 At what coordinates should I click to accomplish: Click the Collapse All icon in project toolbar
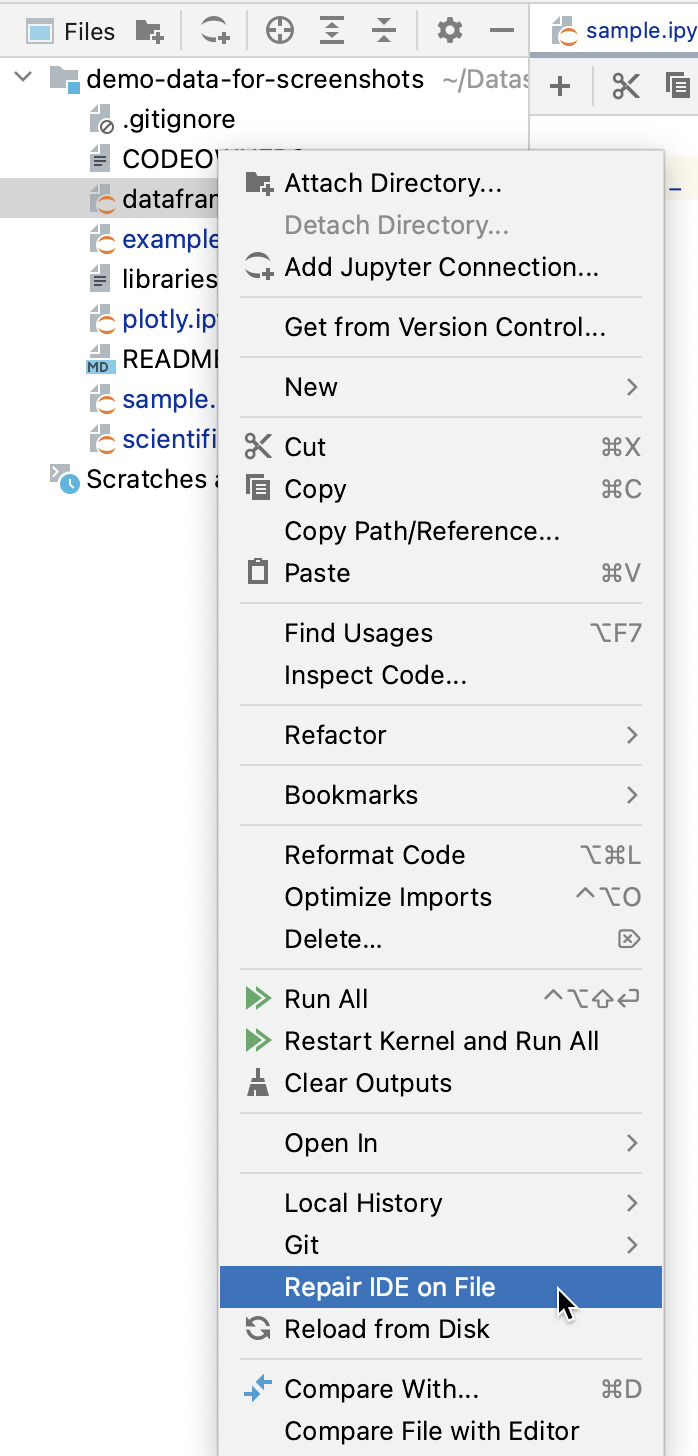click(x=384, y=30)
